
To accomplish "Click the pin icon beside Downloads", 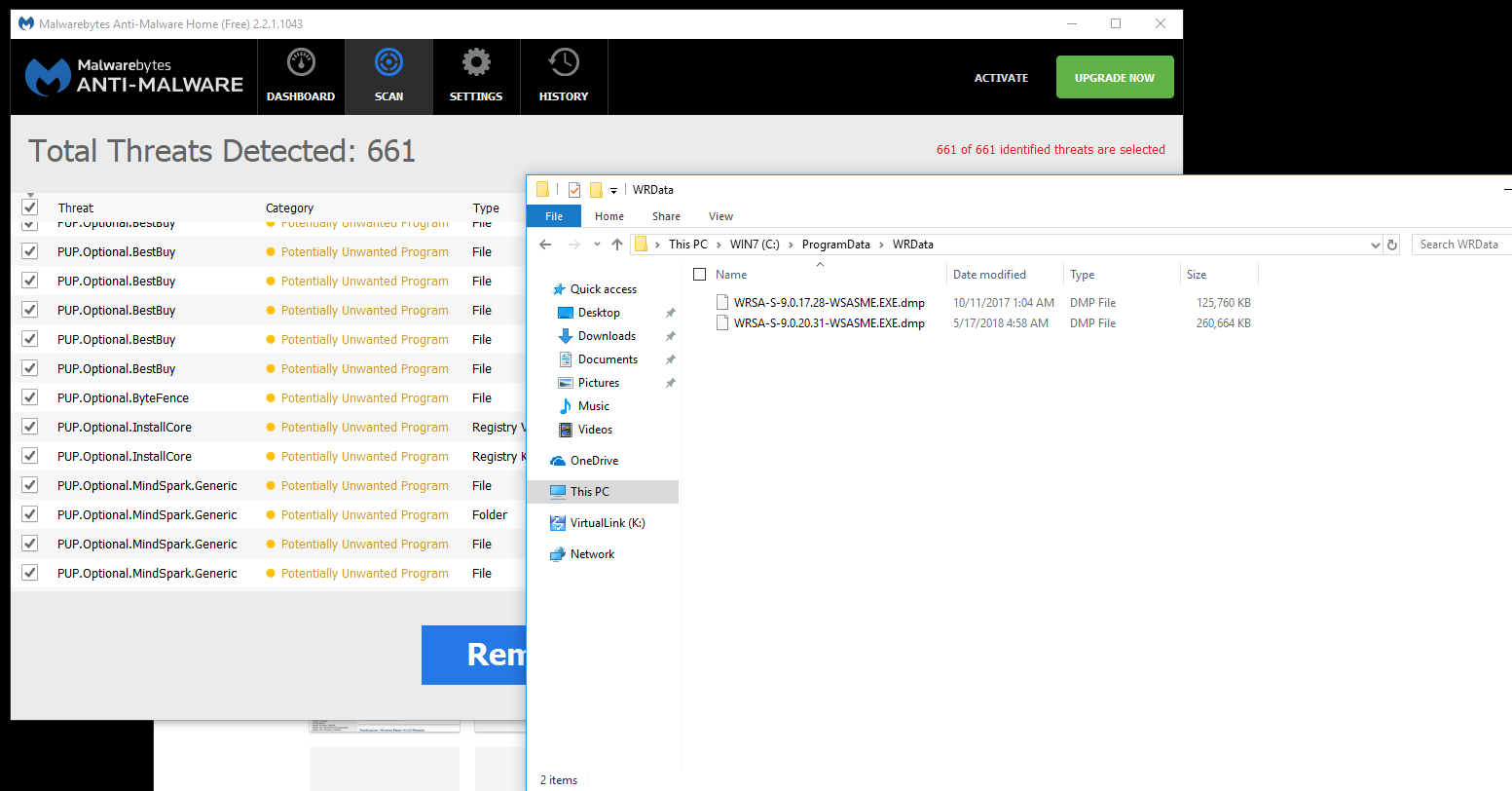I will click(670, 336).
